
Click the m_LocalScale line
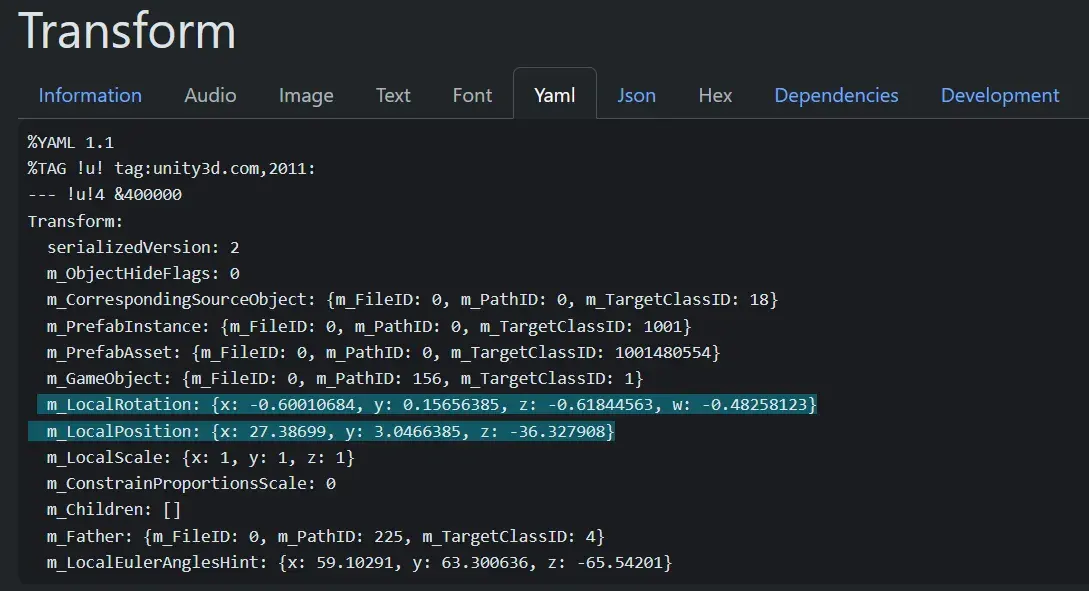pos(200,458)
